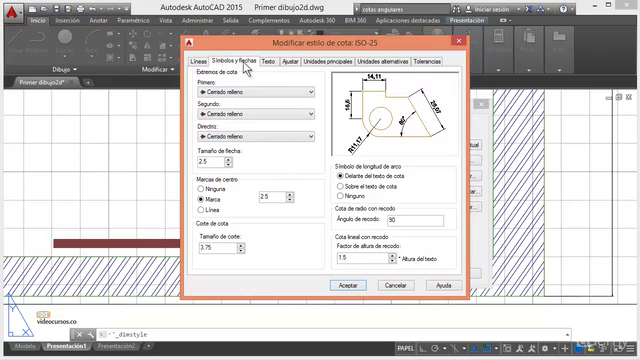Click the customization hamburger icon in status bar
This screenshot has width=640, height=360.
(x=631, y=349)
